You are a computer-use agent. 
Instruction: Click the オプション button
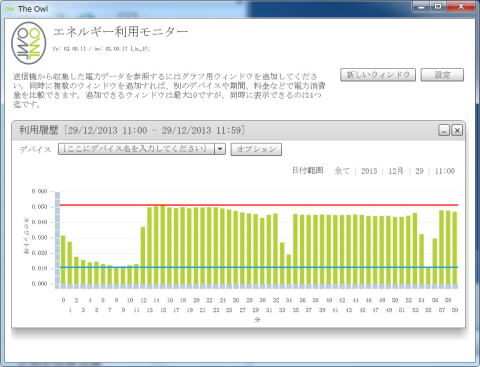256,149
